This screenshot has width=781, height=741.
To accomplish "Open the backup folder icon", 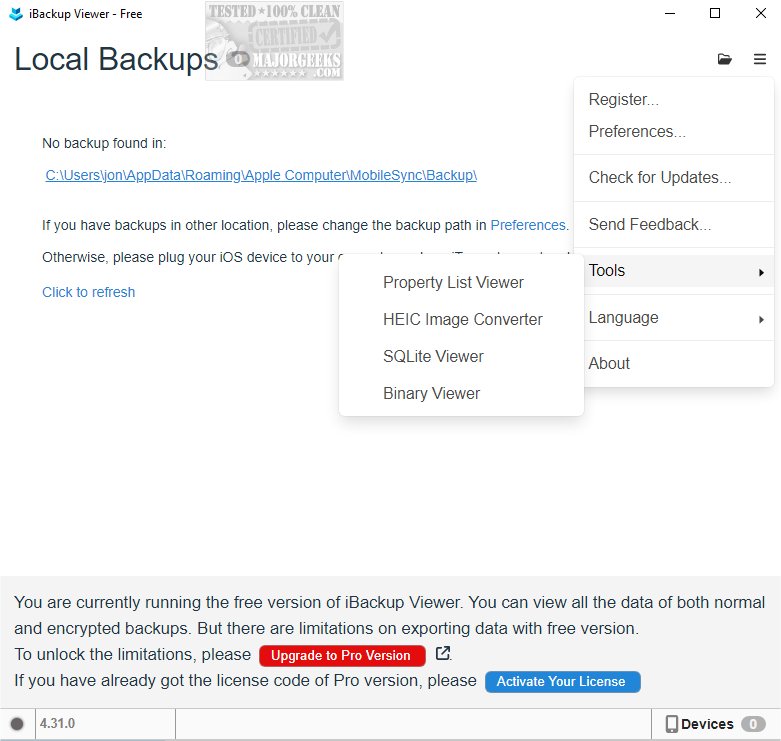I will 725,59.
